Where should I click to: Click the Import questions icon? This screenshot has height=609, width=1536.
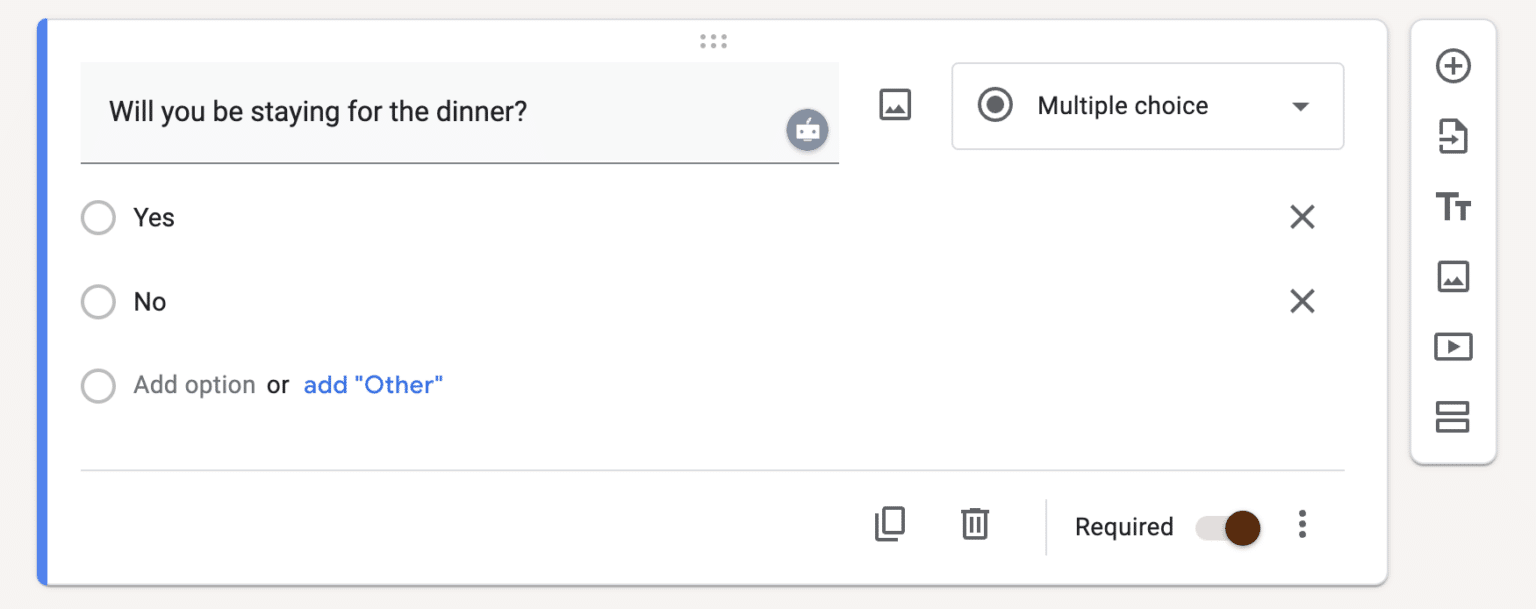pyautogui.click(x=1453, y=138)
